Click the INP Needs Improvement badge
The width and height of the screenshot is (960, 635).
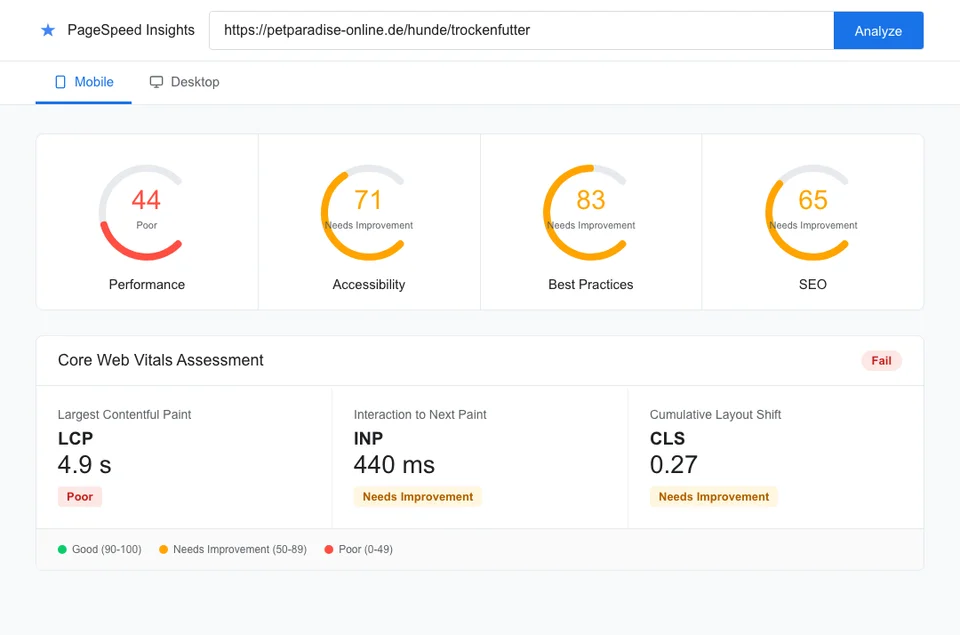[417, 496]
